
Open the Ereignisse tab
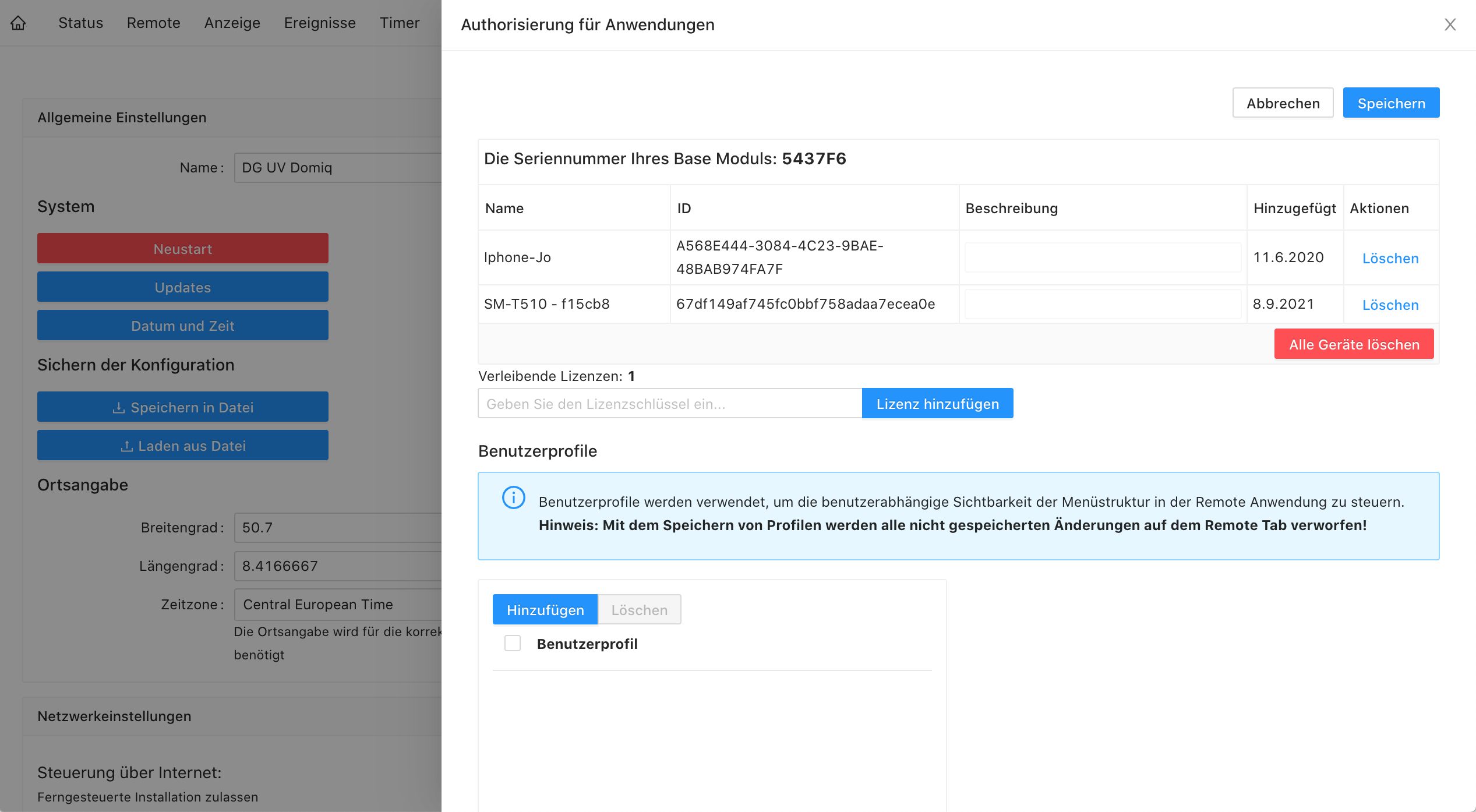[x=320, y=23]
